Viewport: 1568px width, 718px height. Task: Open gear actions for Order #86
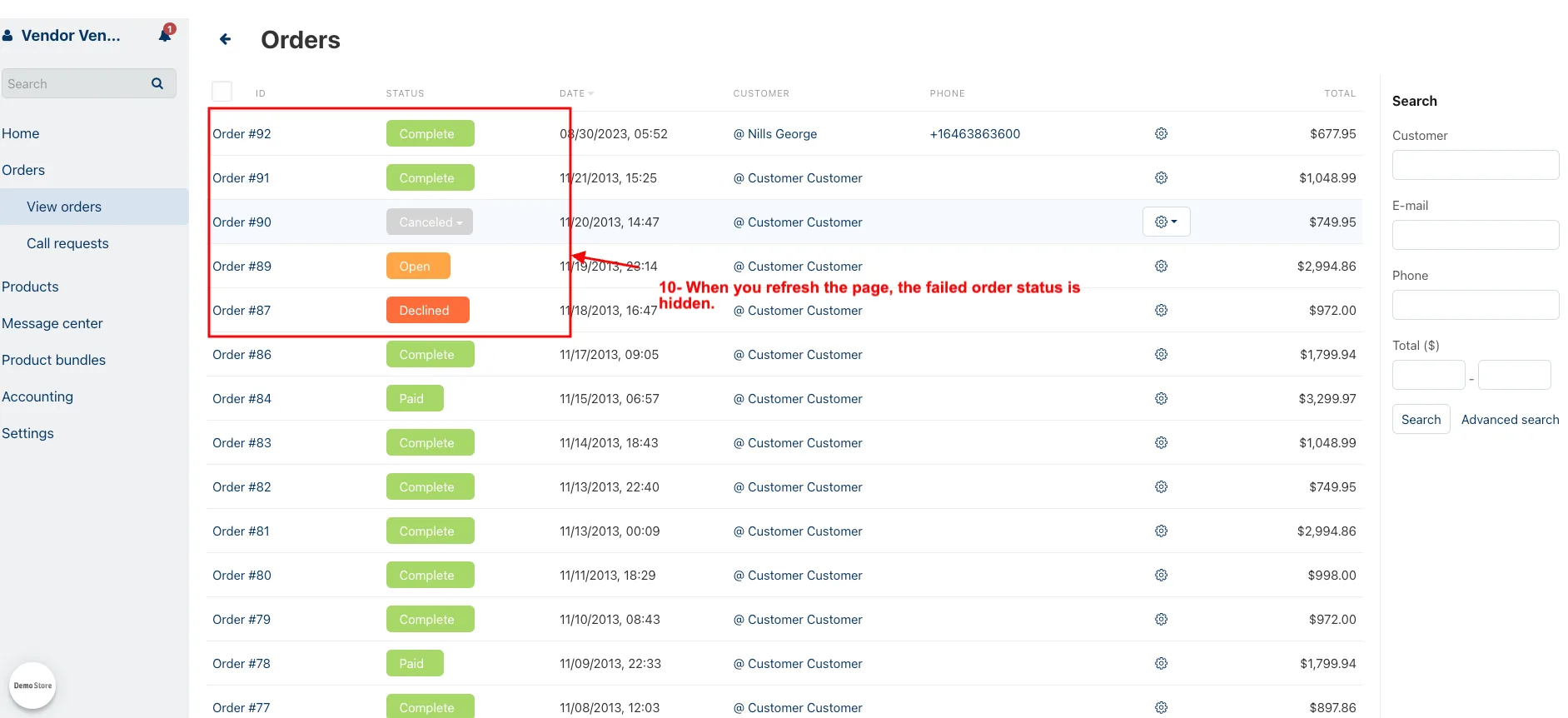1161,354
